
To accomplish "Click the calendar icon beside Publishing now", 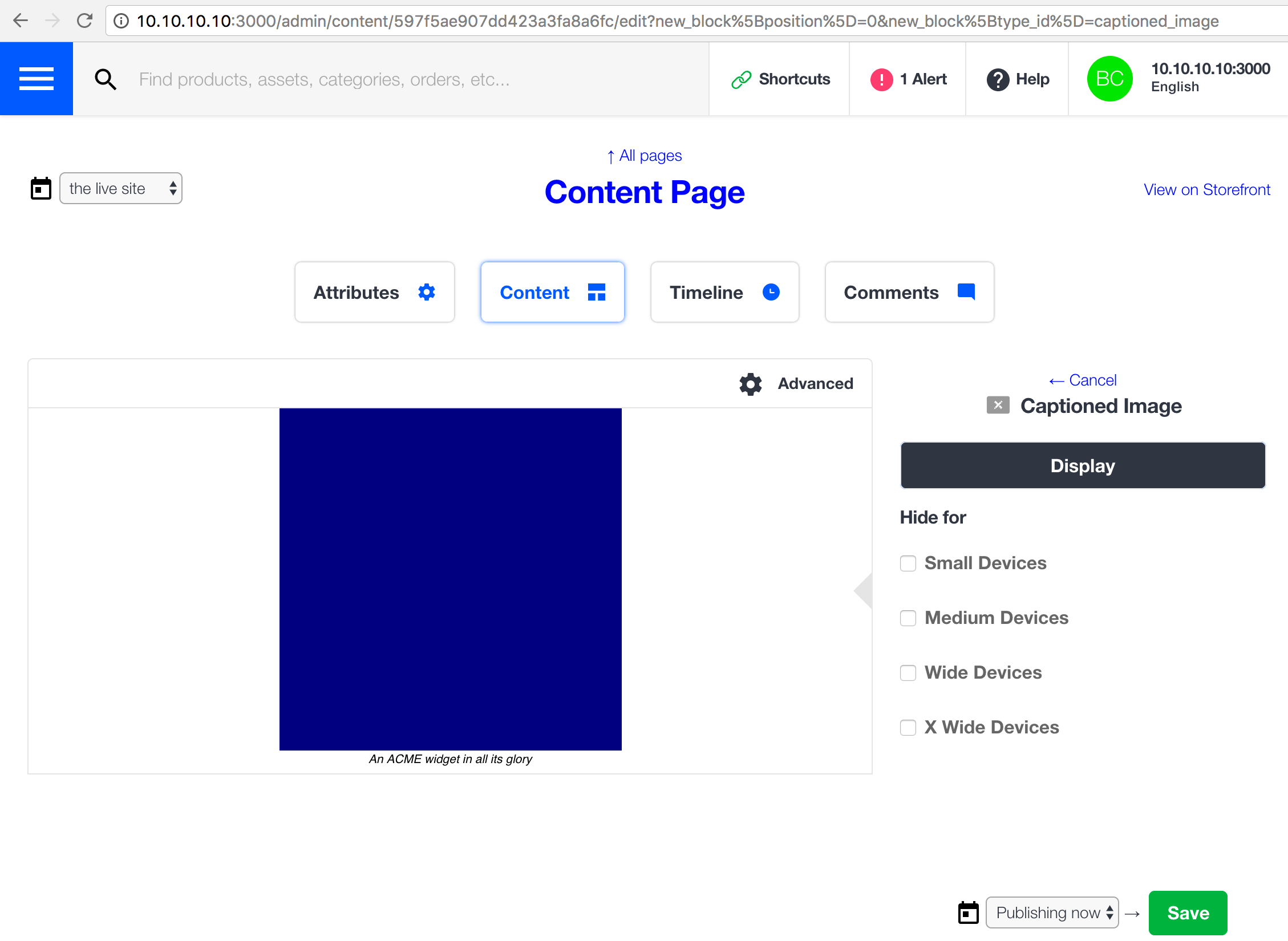I will (x=968, y=912).
